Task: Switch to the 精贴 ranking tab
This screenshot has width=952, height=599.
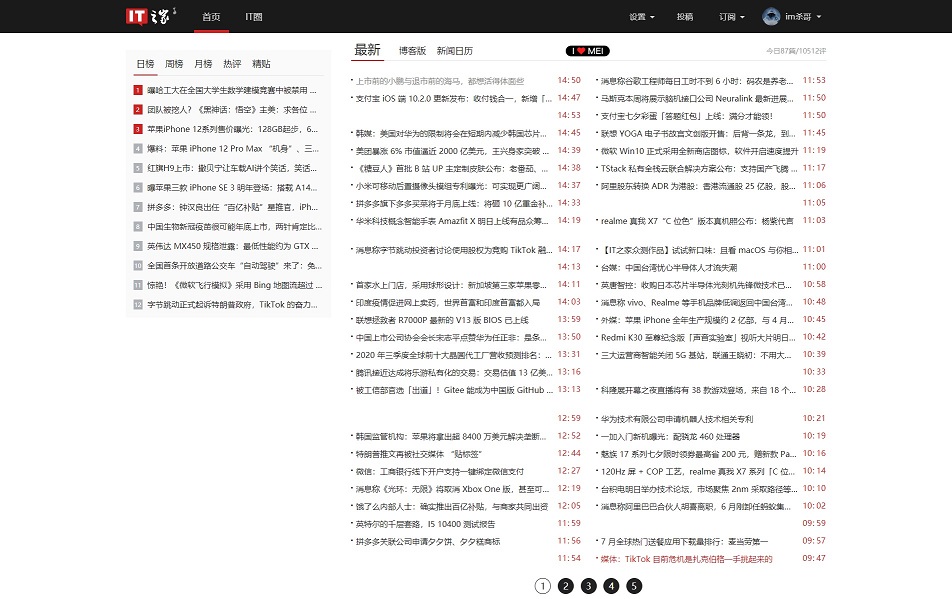Action: coord(261,64)
